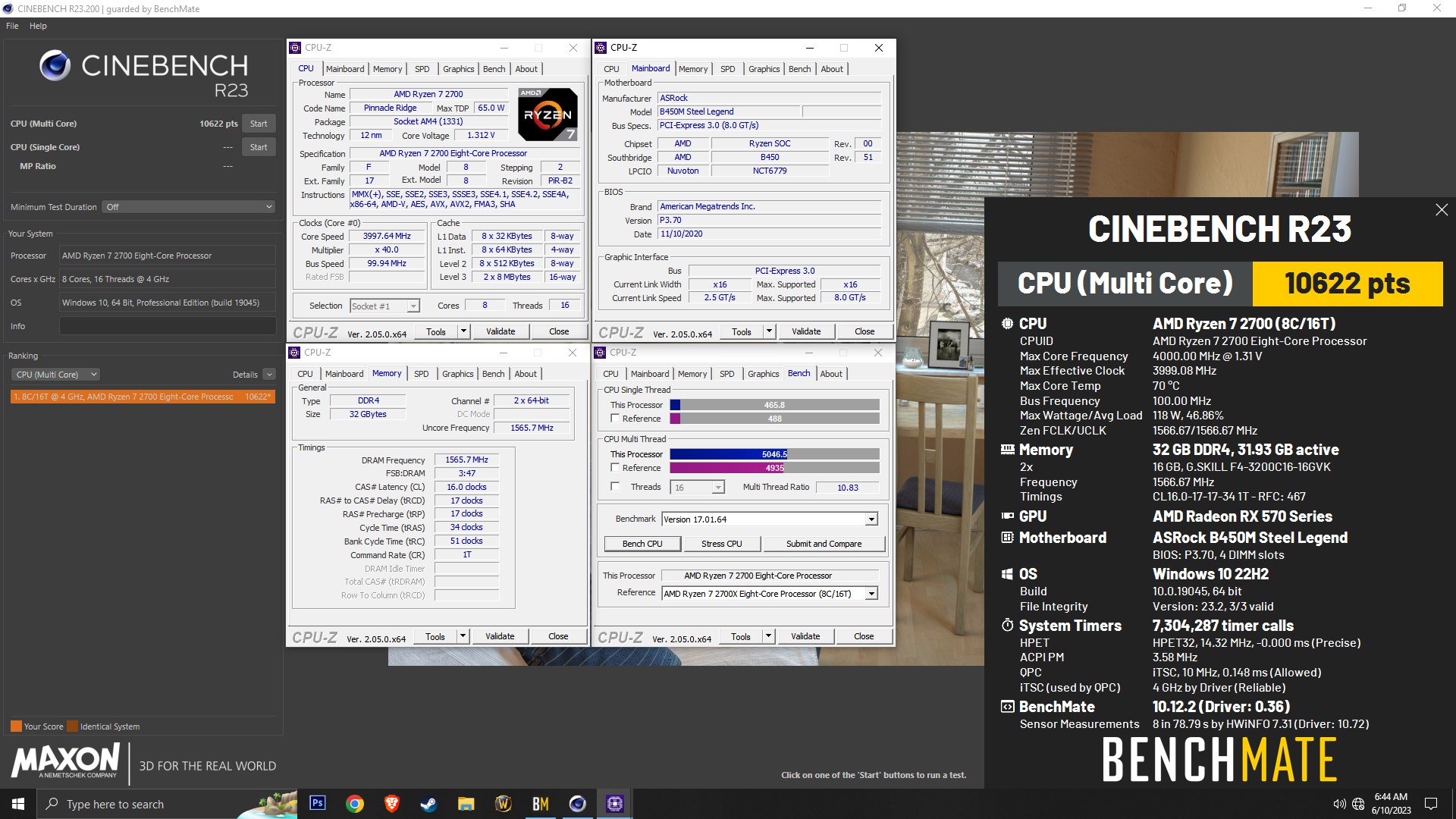Image resolution: width=1456 pixels, height=819 pixels.
Task: Open the CPU (Multi Core) ranking dropdown
Action: tap(56, 375)
